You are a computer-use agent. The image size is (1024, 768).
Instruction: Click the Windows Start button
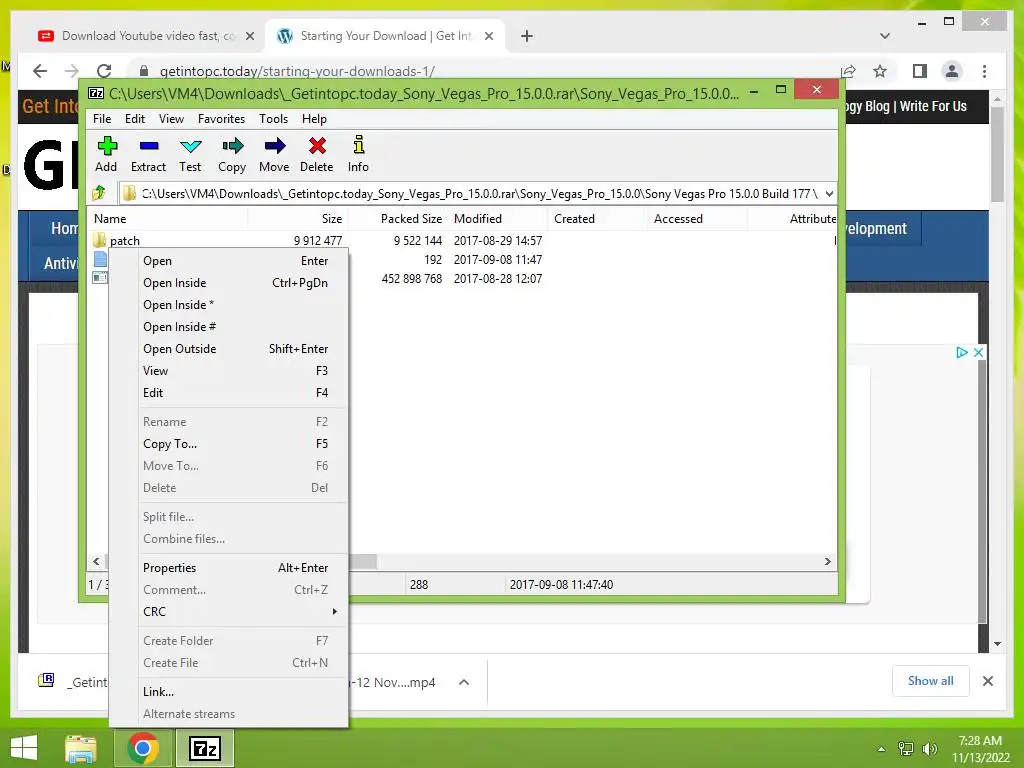24,748
